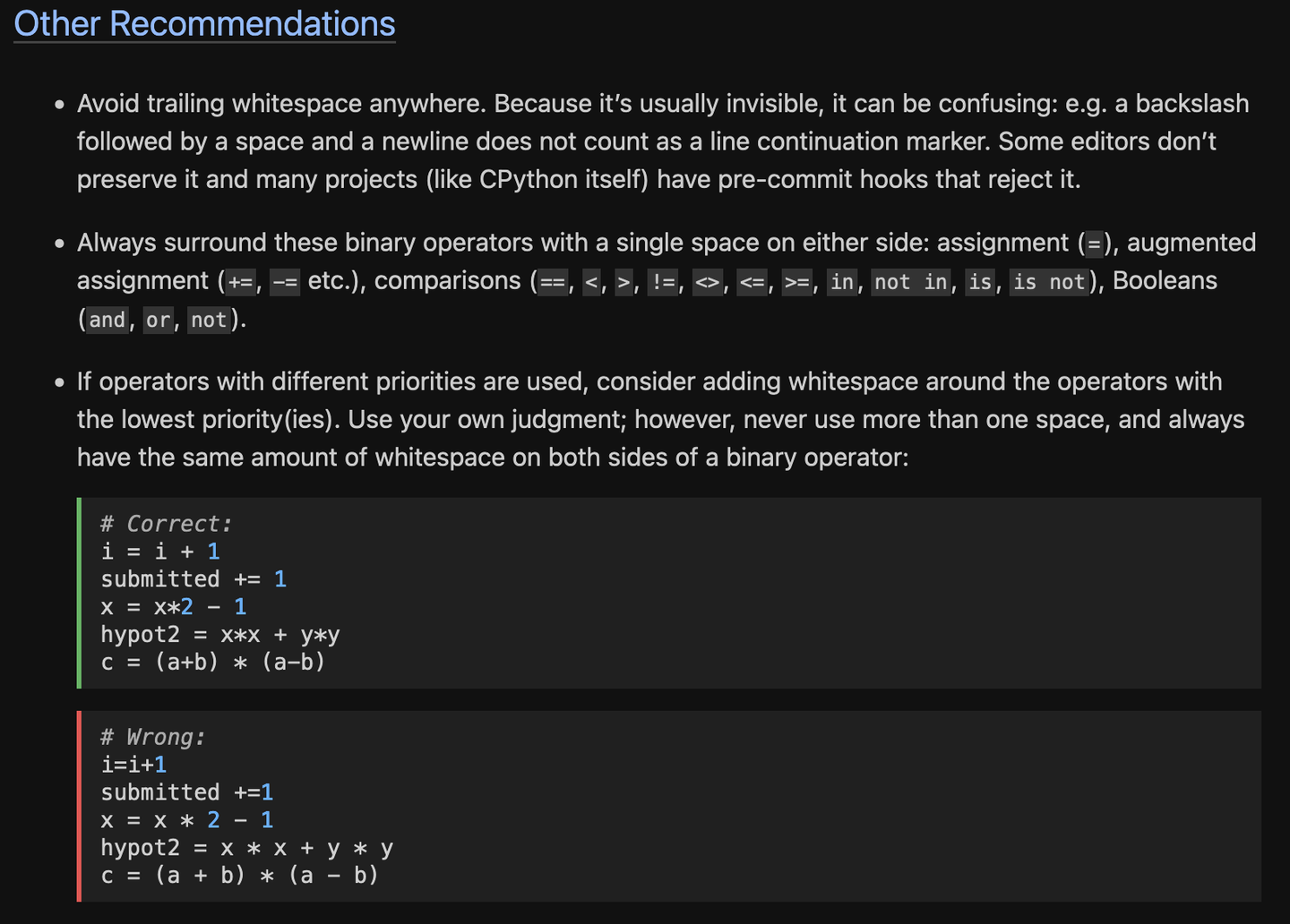
Task: Click the "!=" inline code operator
Action: pos(663,282)
